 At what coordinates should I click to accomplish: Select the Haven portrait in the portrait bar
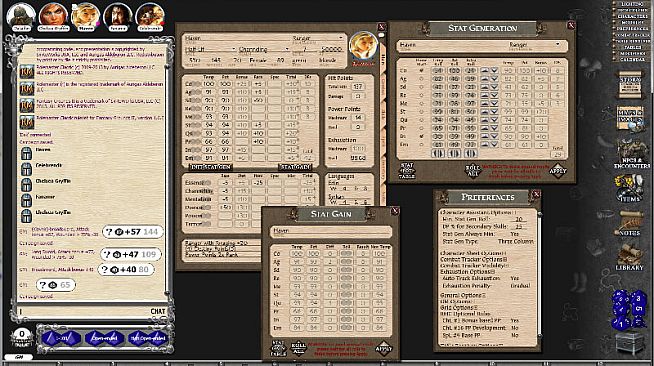pos(86,17)
